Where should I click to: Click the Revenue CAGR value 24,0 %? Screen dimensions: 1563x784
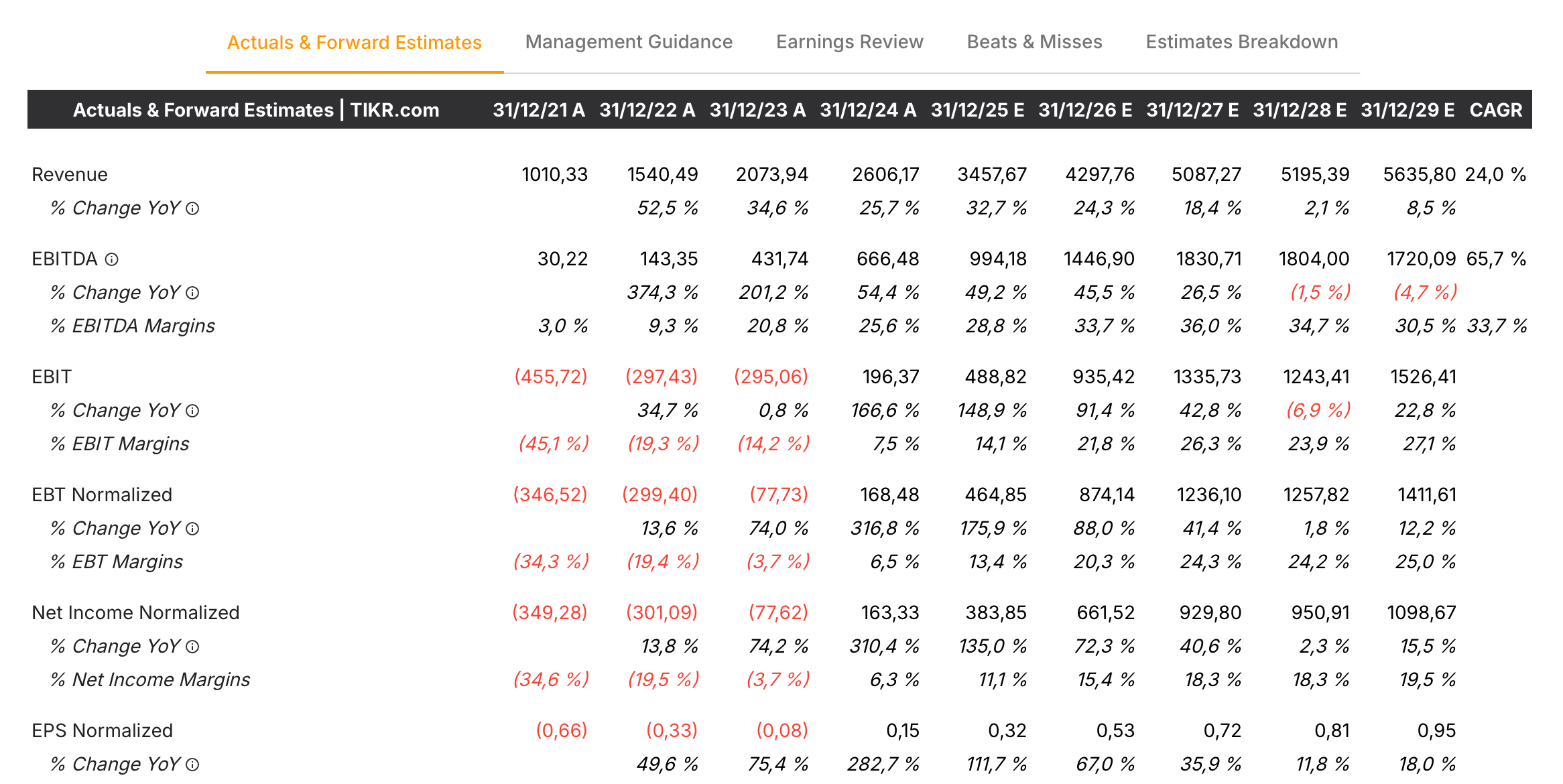tap(1495, 175)
